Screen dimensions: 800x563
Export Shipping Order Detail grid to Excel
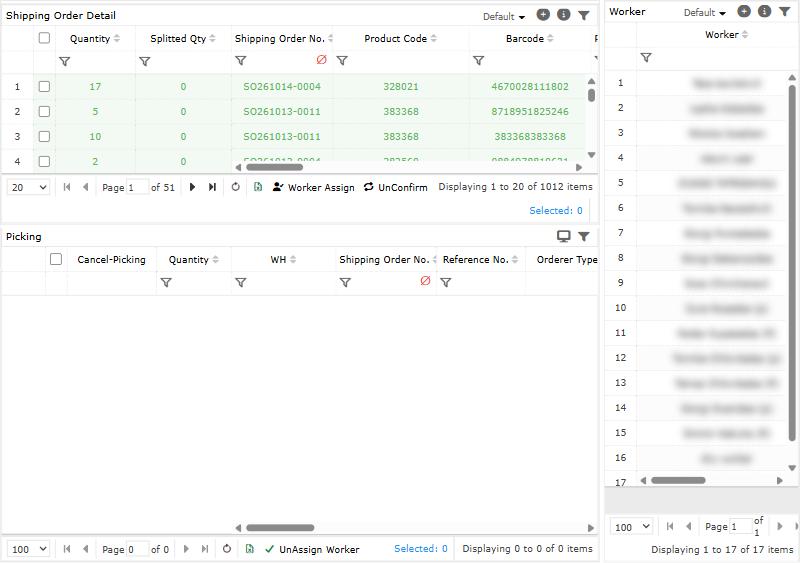258,187
